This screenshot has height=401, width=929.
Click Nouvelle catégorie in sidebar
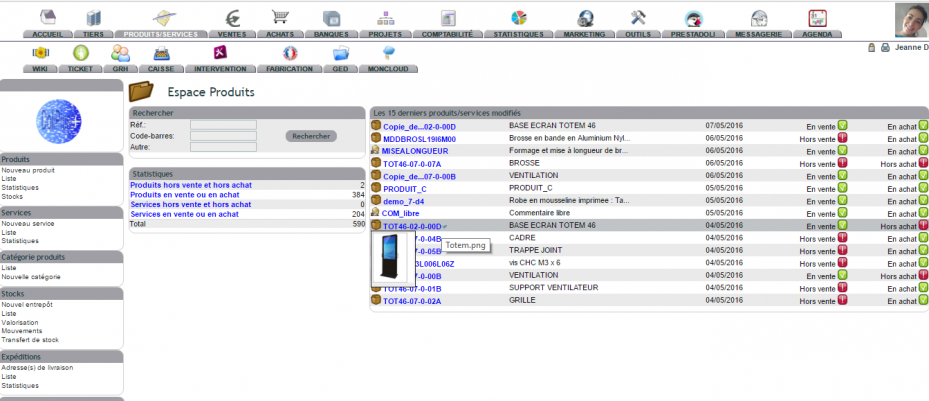(31, 277)
